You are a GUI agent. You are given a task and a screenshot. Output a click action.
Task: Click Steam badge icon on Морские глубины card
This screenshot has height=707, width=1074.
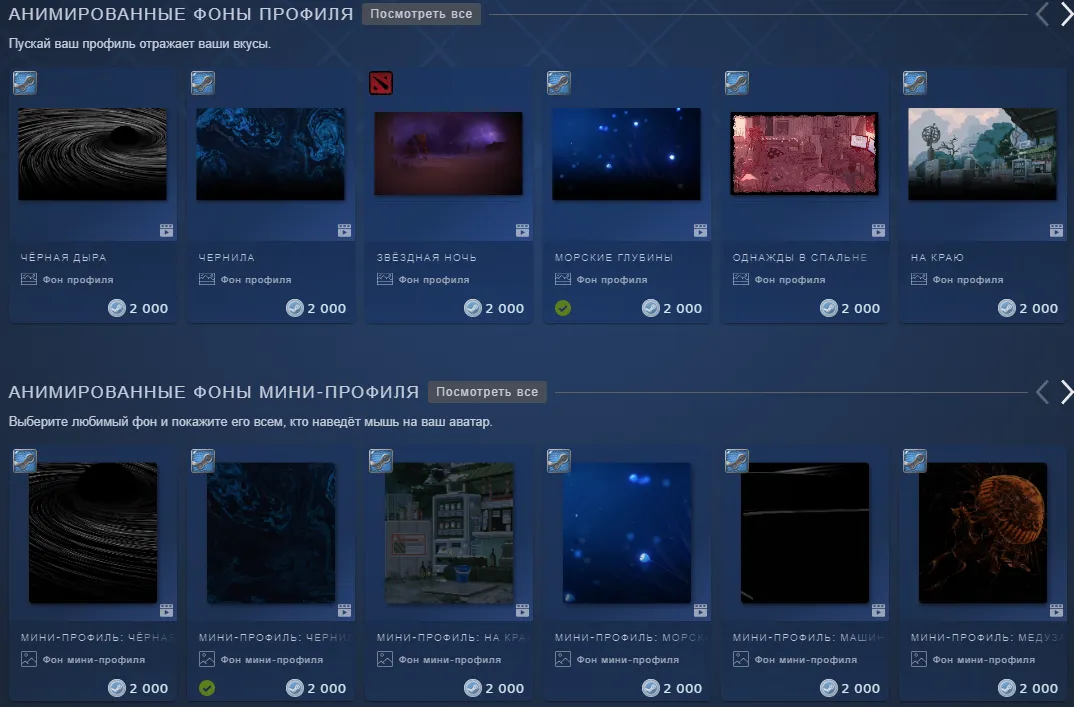(x=559, y=83)
